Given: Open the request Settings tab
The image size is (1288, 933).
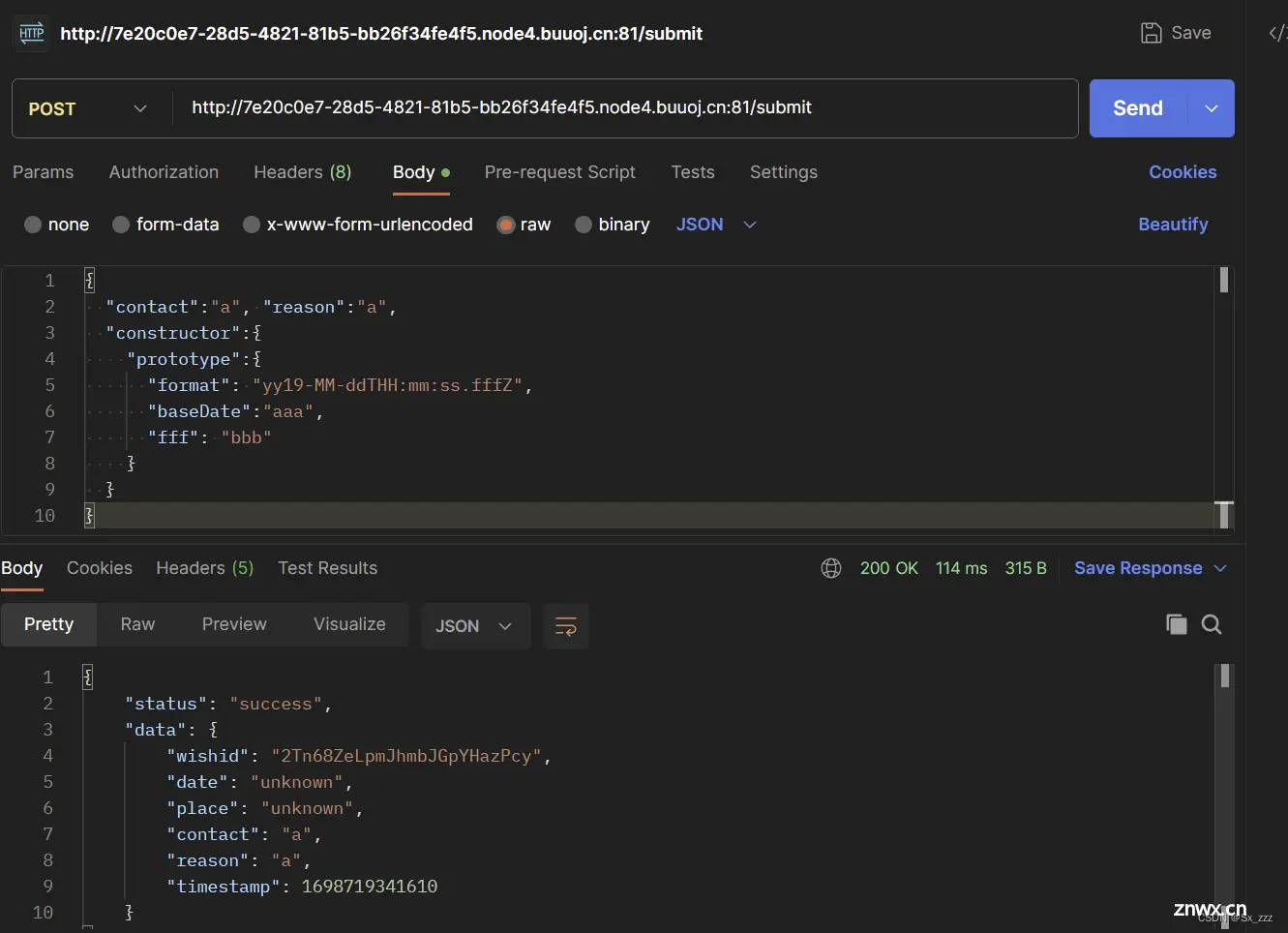Looking at the screenshot, I should (784, 172).
